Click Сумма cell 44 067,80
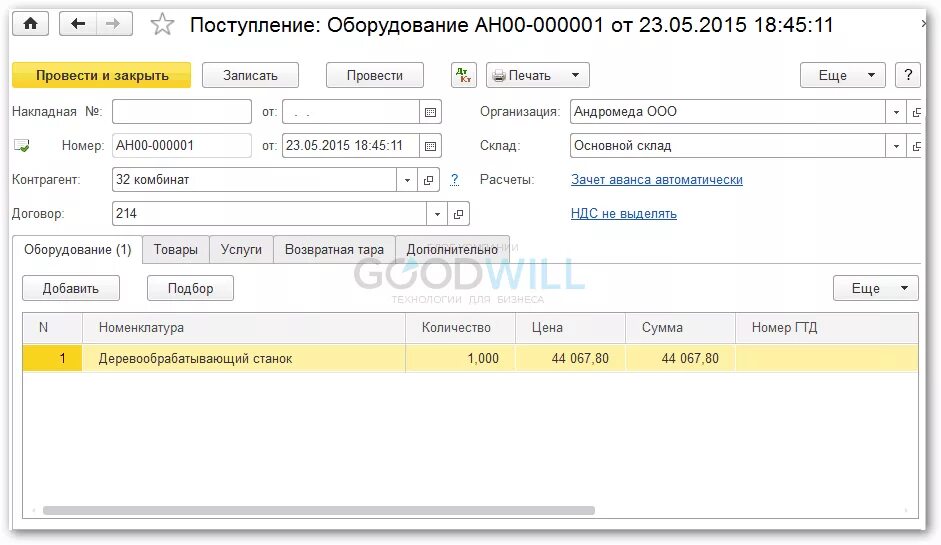 click(x=680, y=358)
